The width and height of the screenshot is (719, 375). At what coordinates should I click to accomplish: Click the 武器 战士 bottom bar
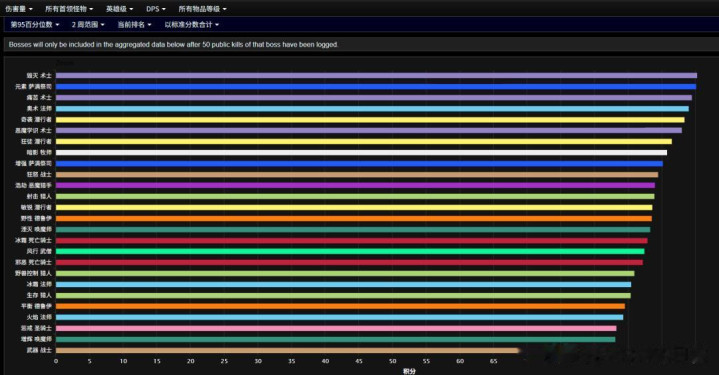(287, 350)
